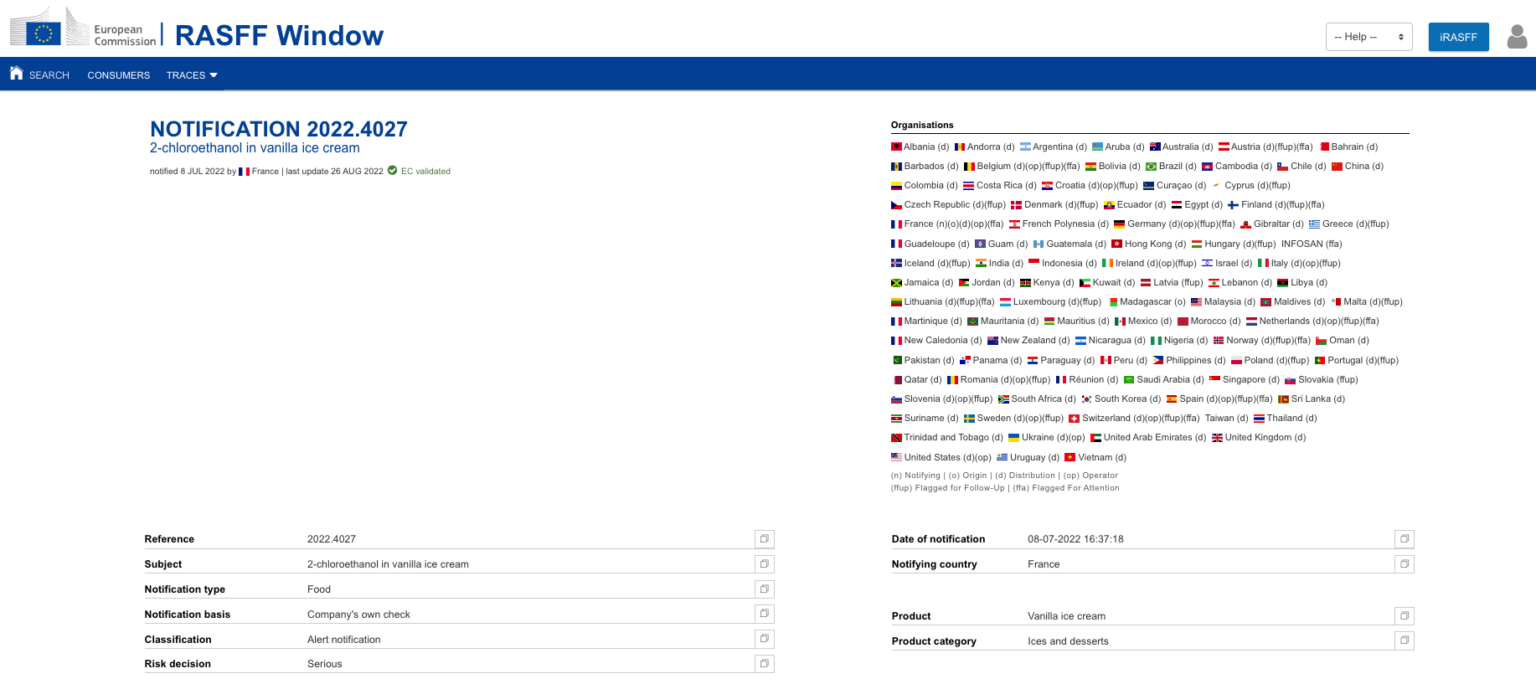Screen dimensions: 1536x684
Task: Open the user account profile icon
Action: pos(1516,37)
